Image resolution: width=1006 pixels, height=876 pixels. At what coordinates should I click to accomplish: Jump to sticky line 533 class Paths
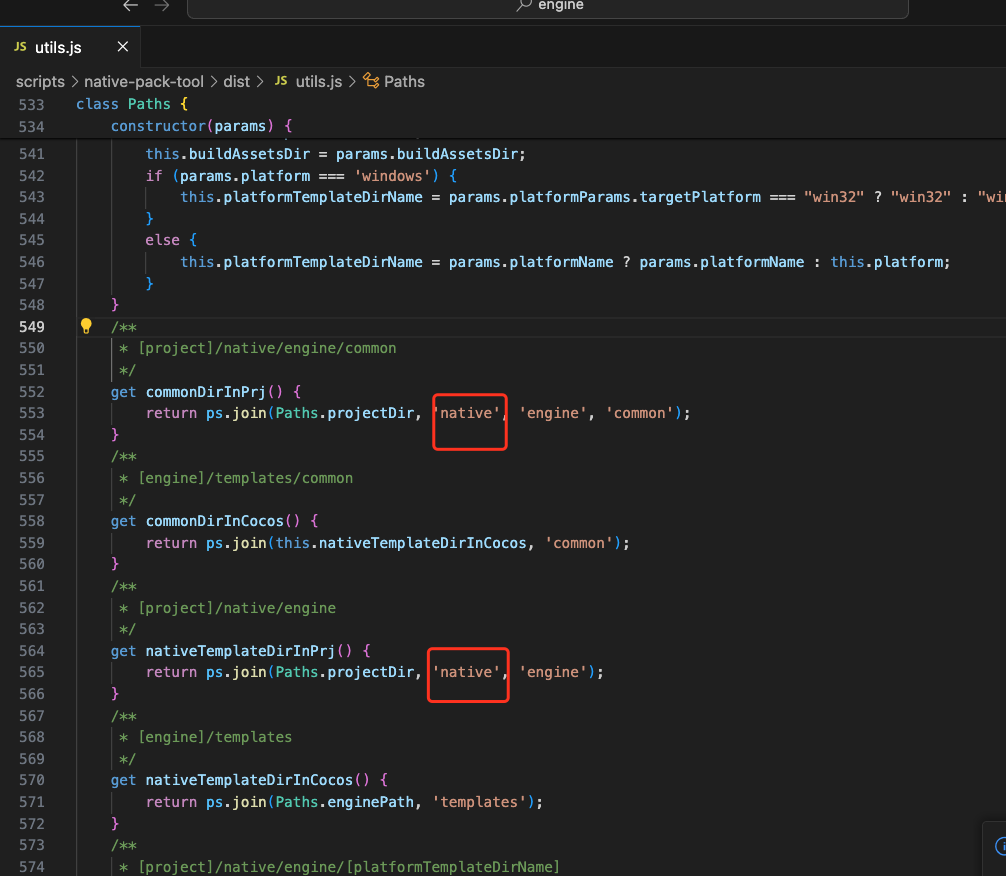pyautogui.click(x=503, y=104)
